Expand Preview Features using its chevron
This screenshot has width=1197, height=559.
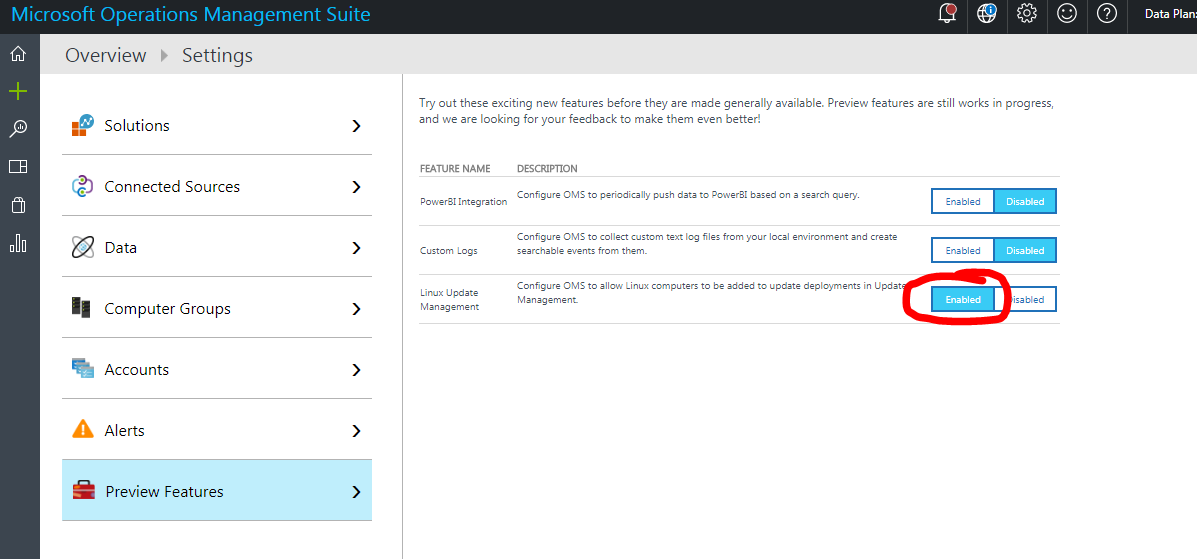tap(356, 492)
